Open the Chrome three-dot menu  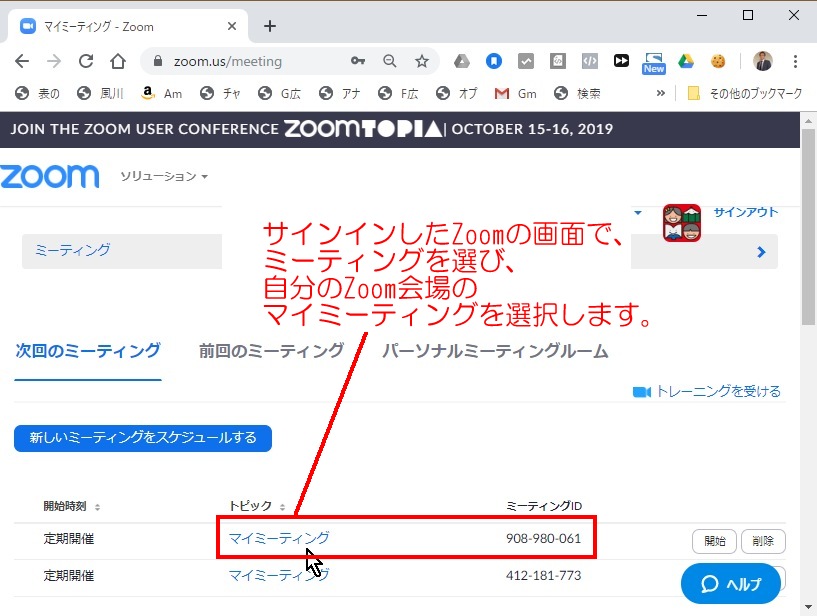tap(795, 61)
